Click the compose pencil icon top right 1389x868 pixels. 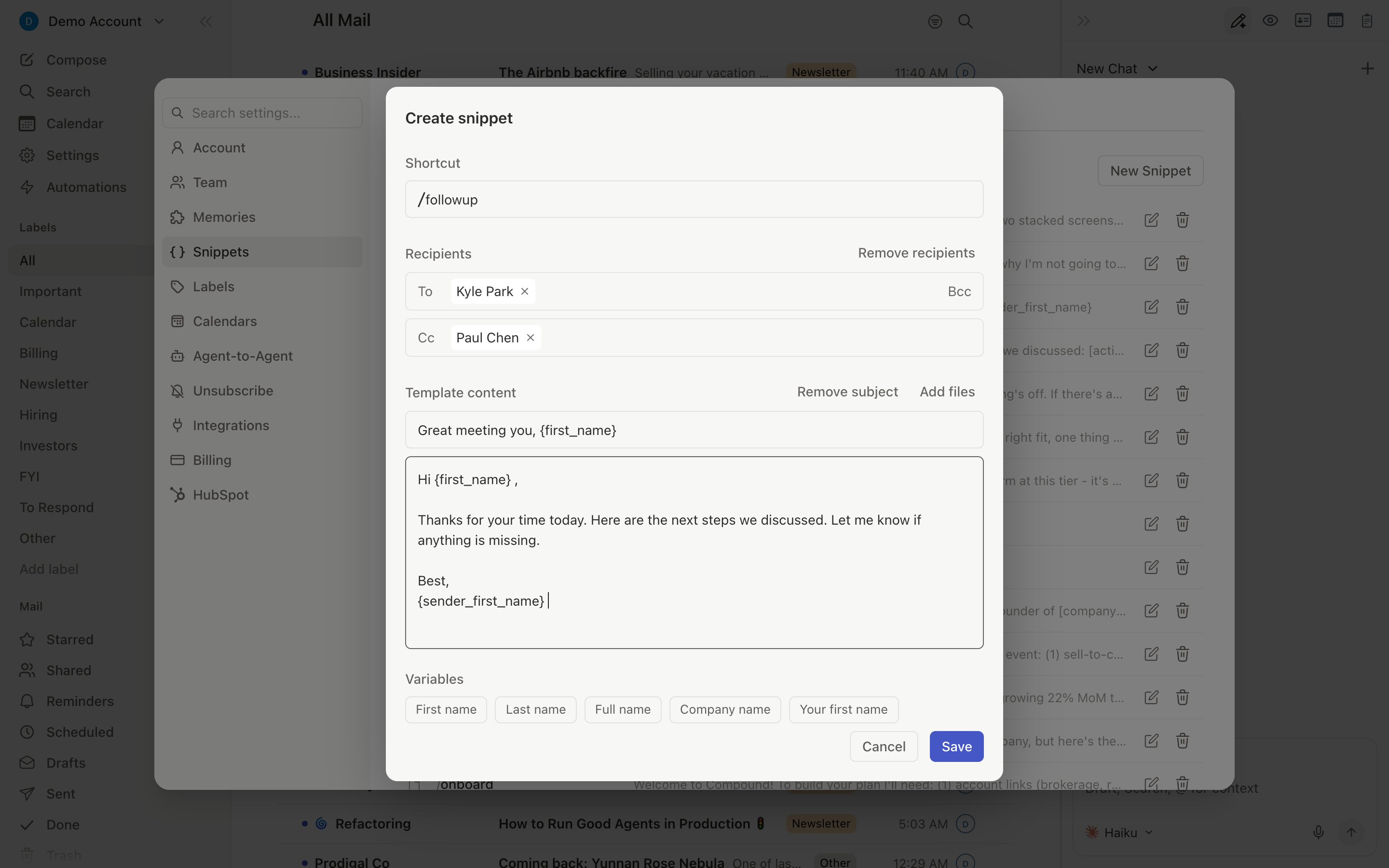click(x=1238, y=21)
